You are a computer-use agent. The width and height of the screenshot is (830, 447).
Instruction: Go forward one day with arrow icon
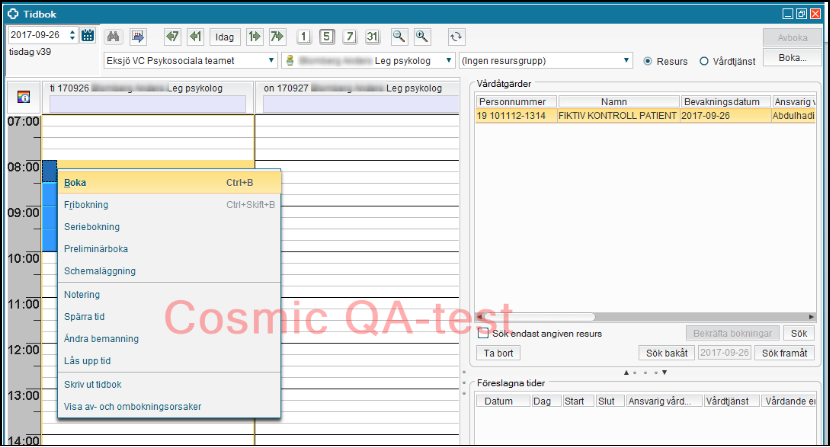tap(255, 36)
